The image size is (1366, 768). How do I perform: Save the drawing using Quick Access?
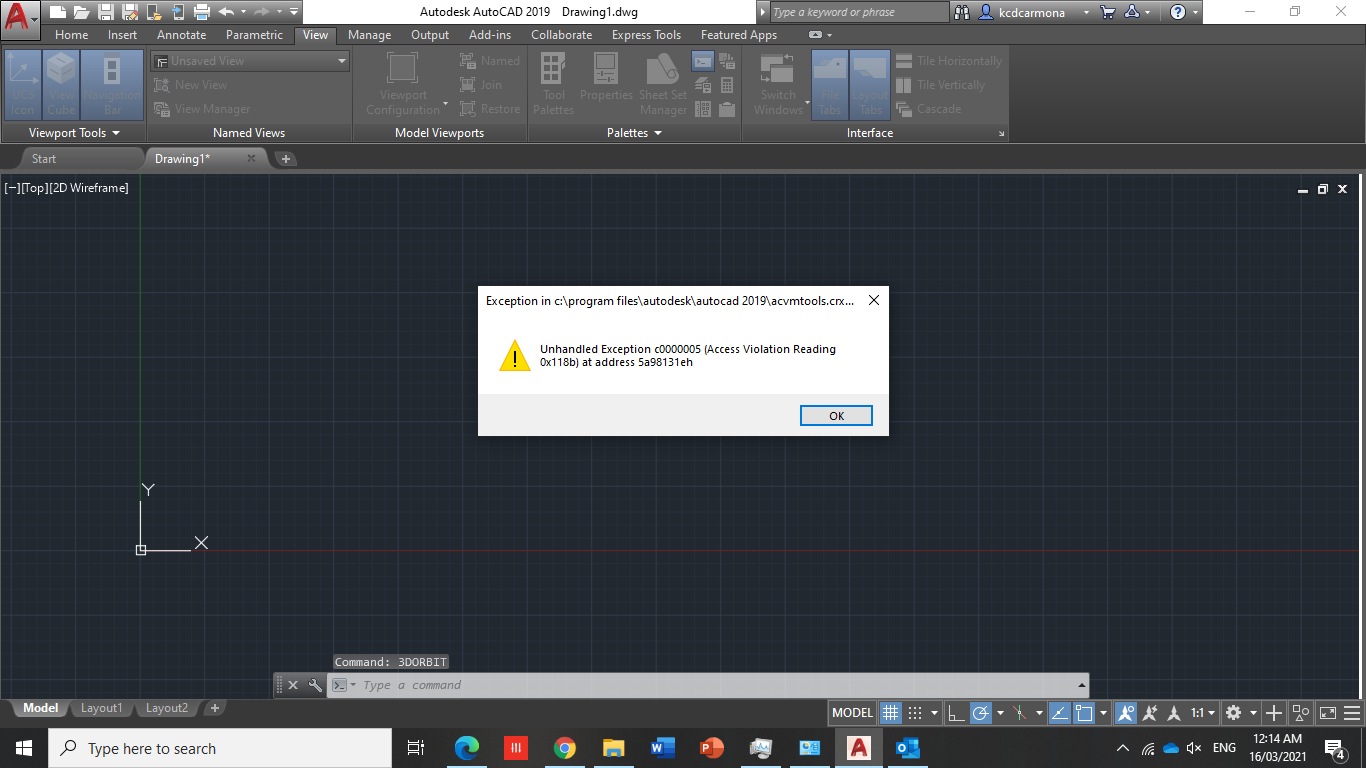(x=105, y=12)
